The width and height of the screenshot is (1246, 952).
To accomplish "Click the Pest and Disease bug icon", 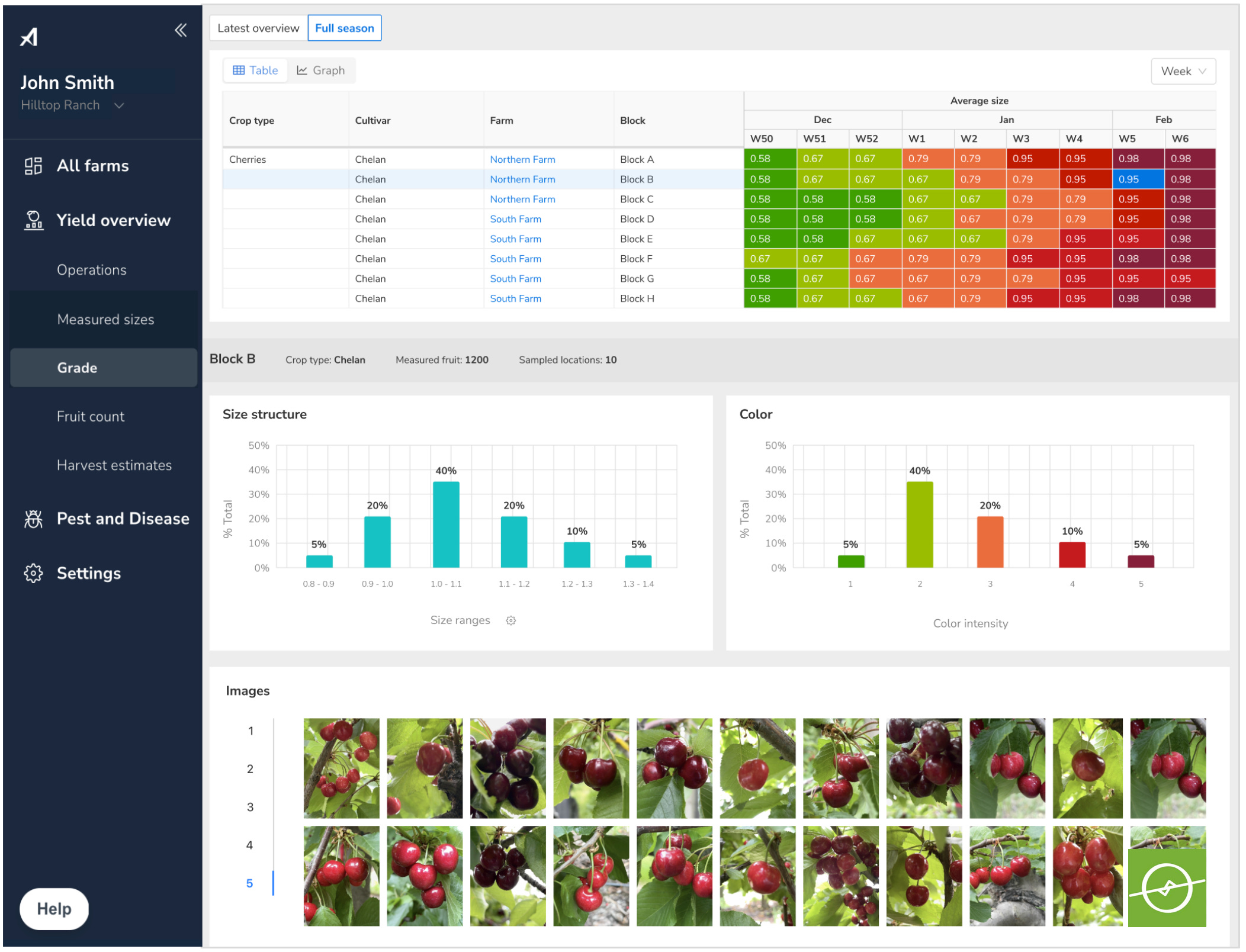I will pyautogui.click(x=33, y=519).
